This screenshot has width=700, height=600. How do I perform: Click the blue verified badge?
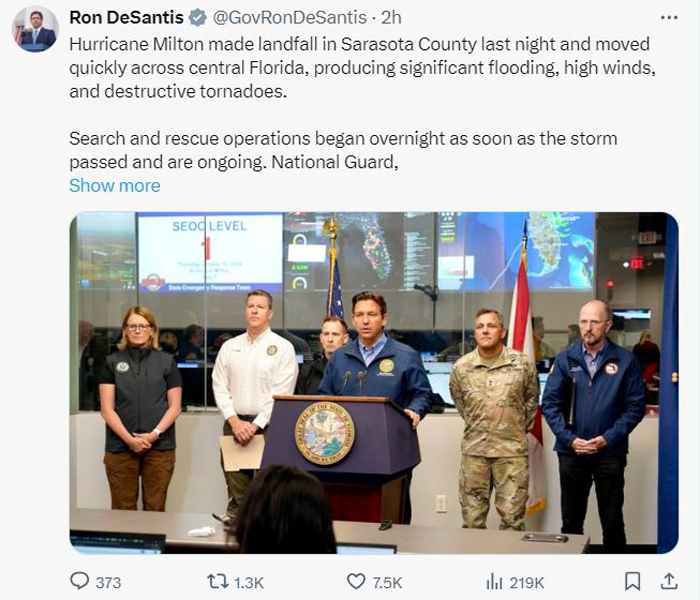(x=198, y=18)
